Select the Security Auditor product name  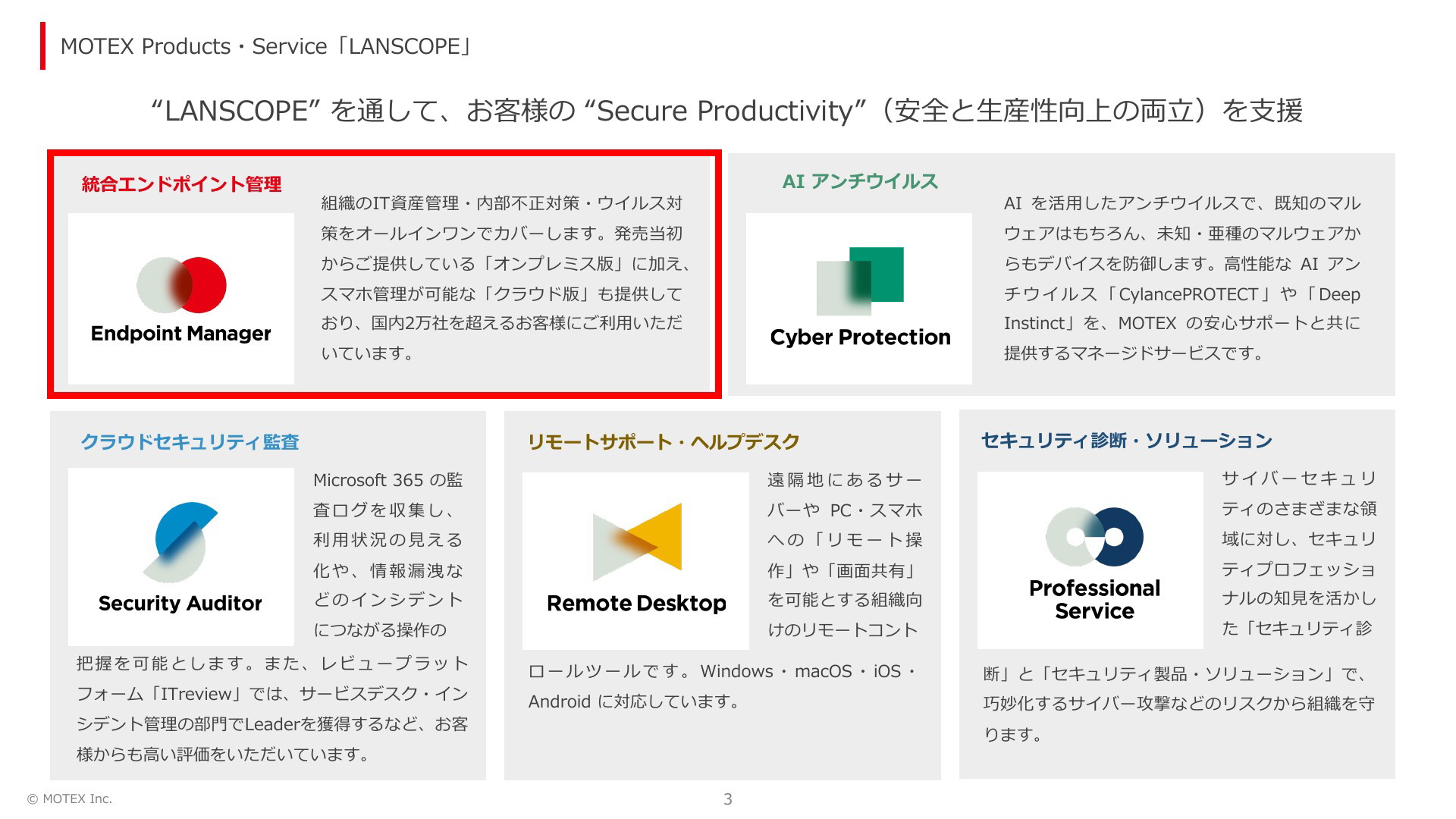point(180,604)
